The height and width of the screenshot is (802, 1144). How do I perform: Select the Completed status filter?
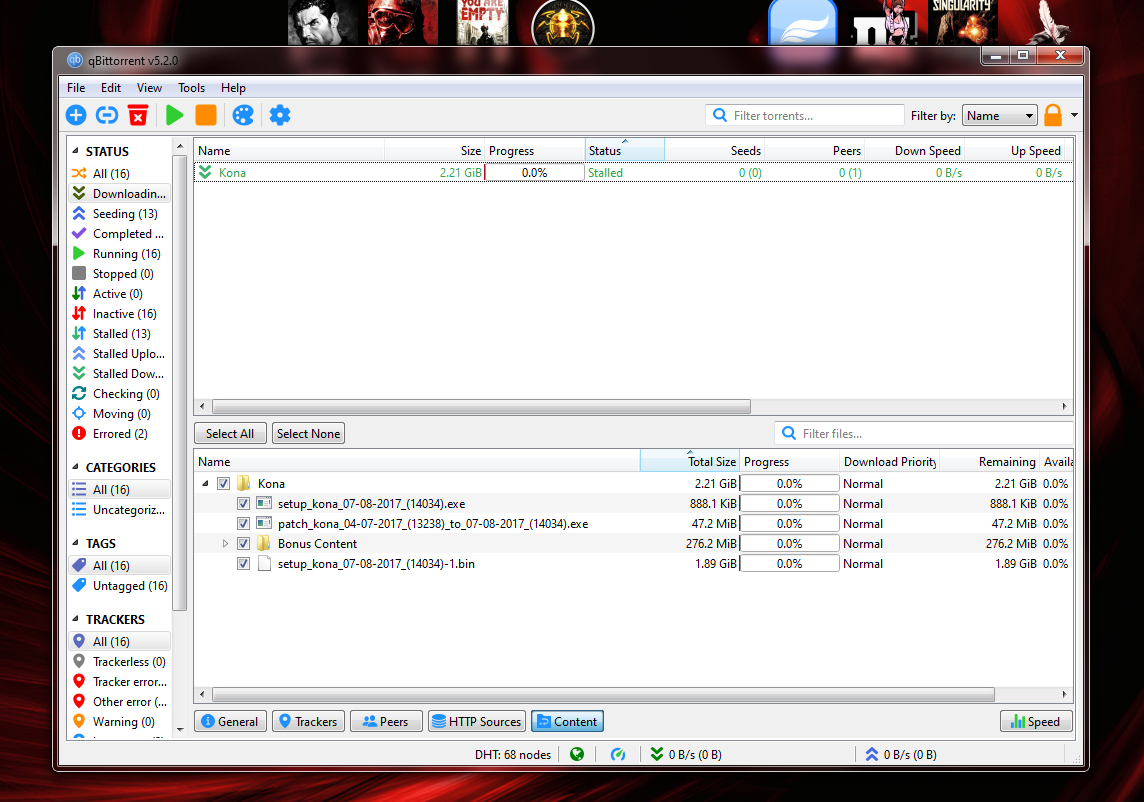coord(120,234)
